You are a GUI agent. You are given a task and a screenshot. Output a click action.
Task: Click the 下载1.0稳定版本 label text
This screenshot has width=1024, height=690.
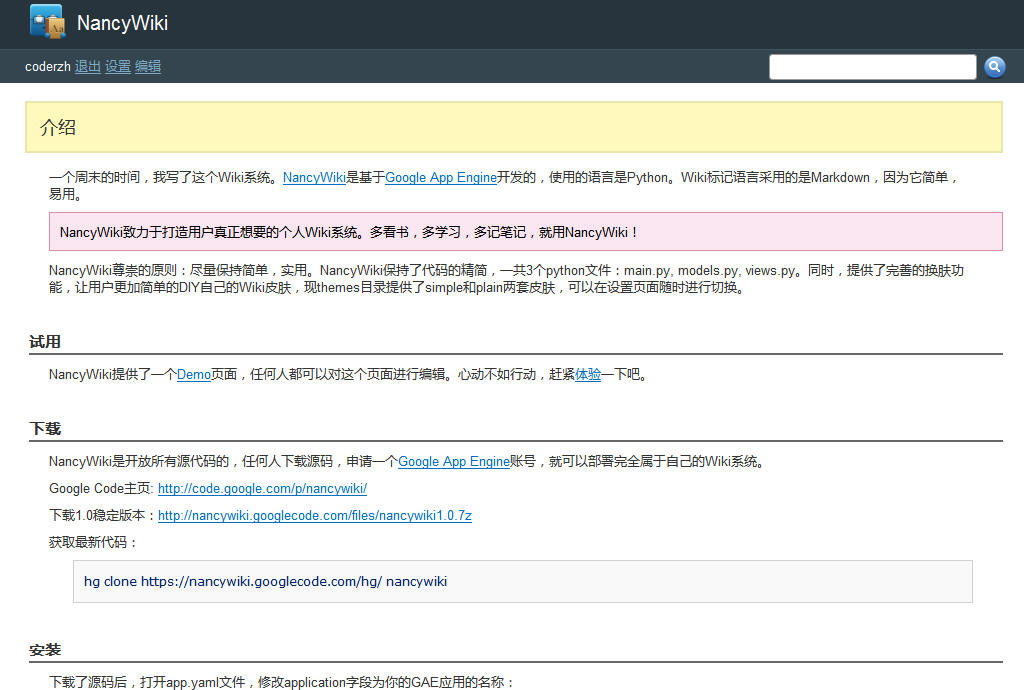pyautogui.click(x=102, y=516)
